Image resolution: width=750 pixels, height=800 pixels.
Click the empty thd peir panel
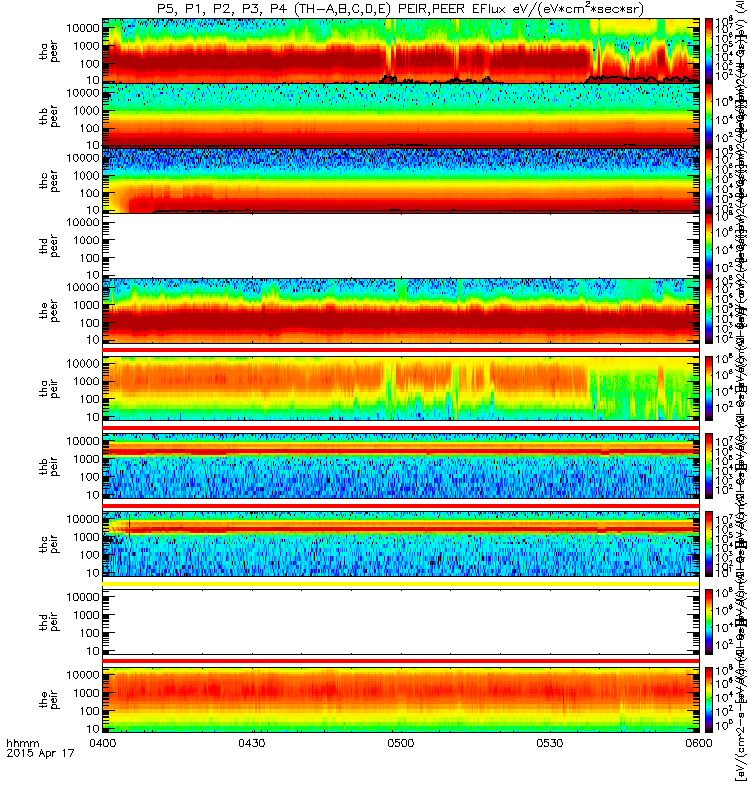coord(401,622)
